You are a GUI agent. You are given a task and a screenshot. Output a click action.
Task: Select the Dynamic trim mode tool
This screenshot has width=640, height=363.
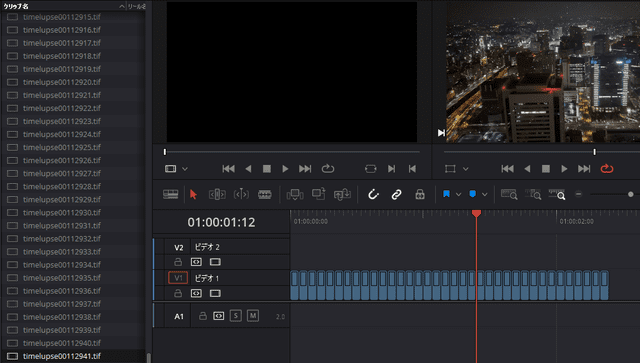click(x=241, y=194)
